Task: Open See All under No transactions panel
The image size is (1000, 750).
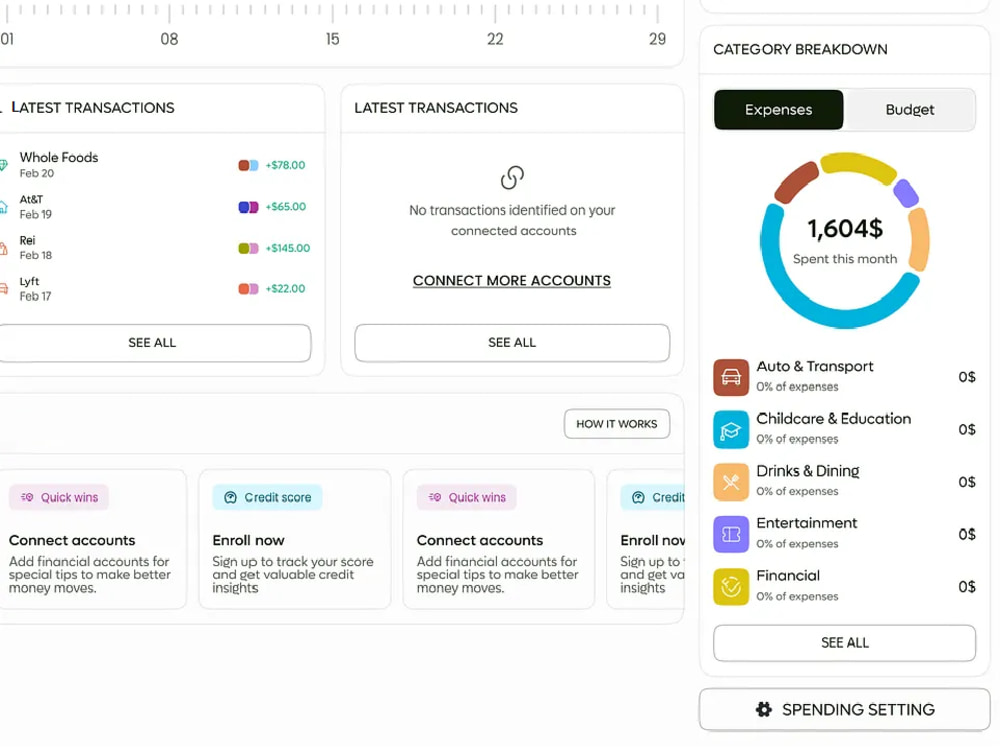Action: click(x=512, y=342)
